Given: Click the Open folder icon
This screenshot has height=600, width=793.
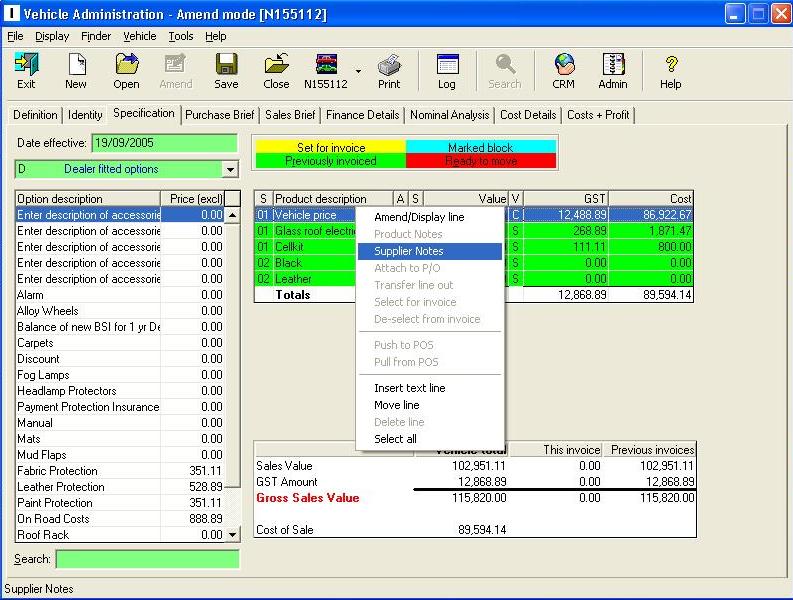Looking at the screenshot, I should coord(126,70).
